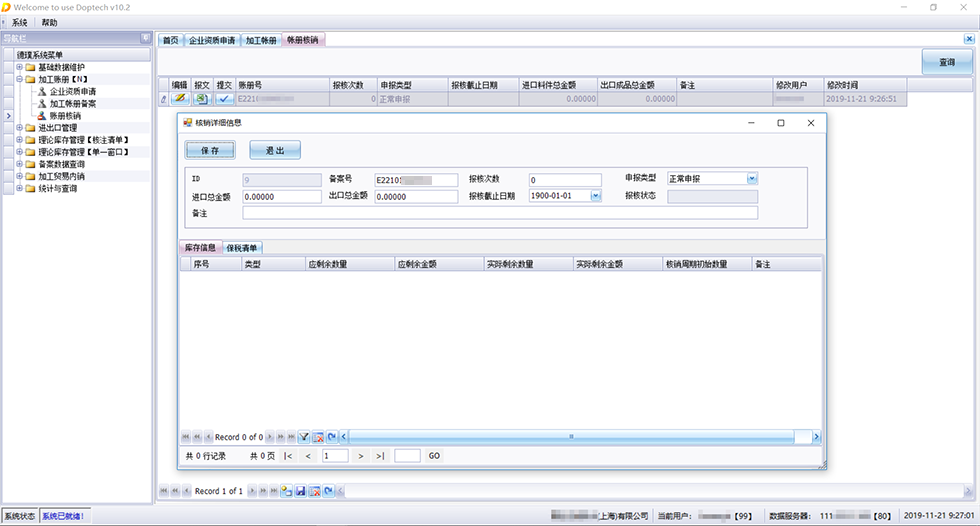Expand 理论库存管理【核注清单】 node

click(19, 140)
